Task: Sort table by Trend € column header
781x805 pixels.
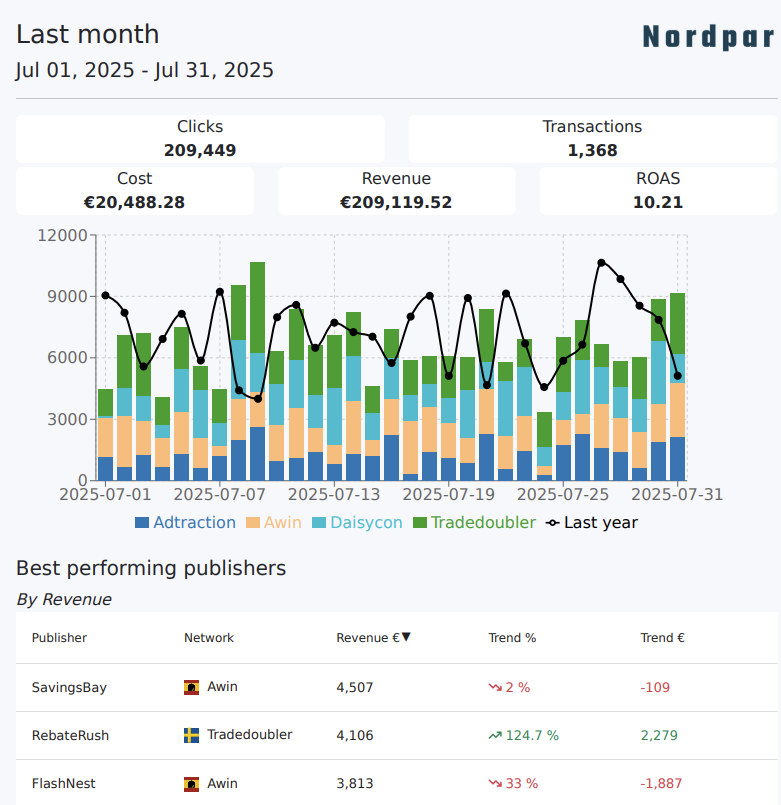Action: pos(662,638)
